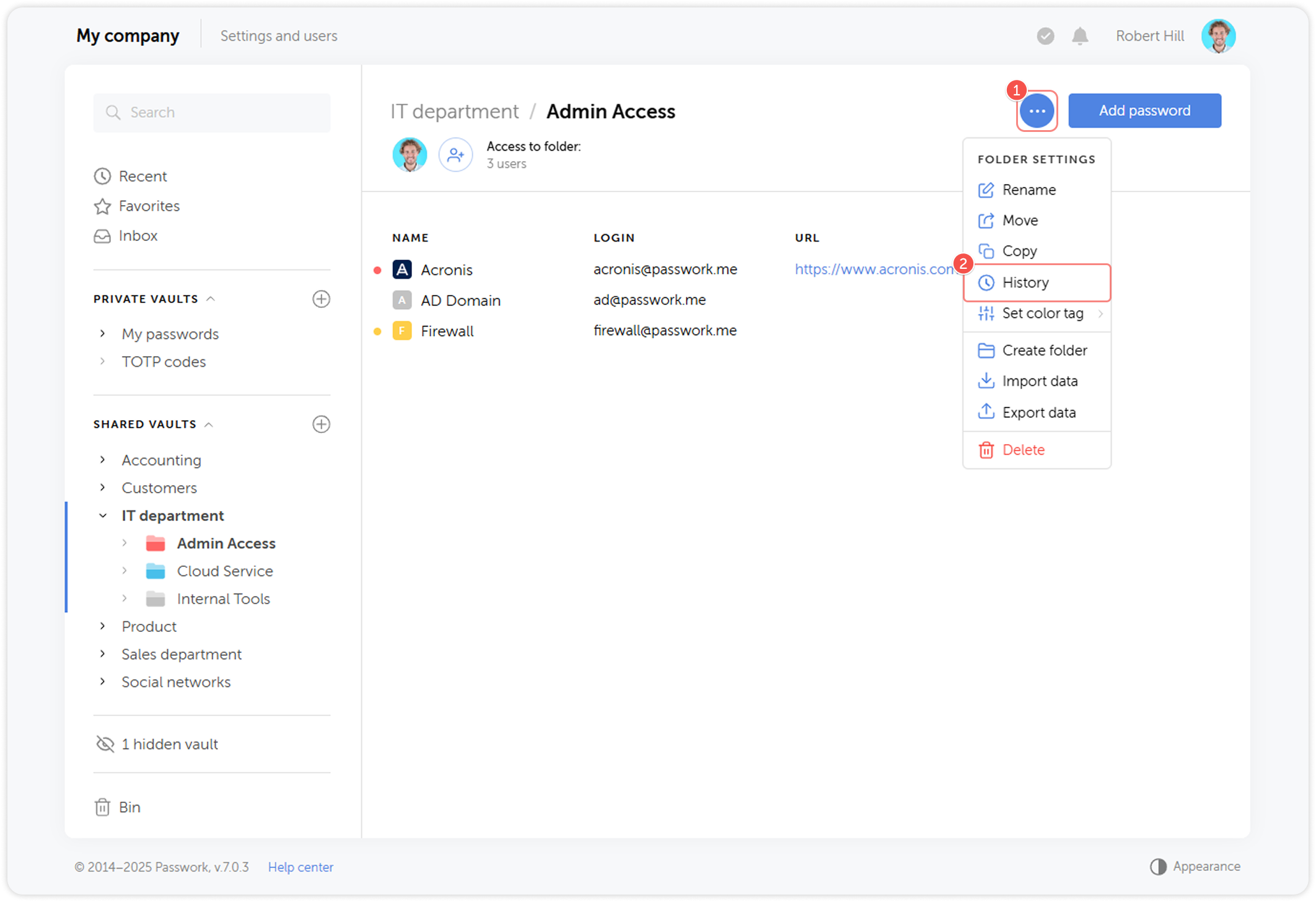Select History from the folder settings menu
The image size is (1316, 902).
(x=1026, y=282)
